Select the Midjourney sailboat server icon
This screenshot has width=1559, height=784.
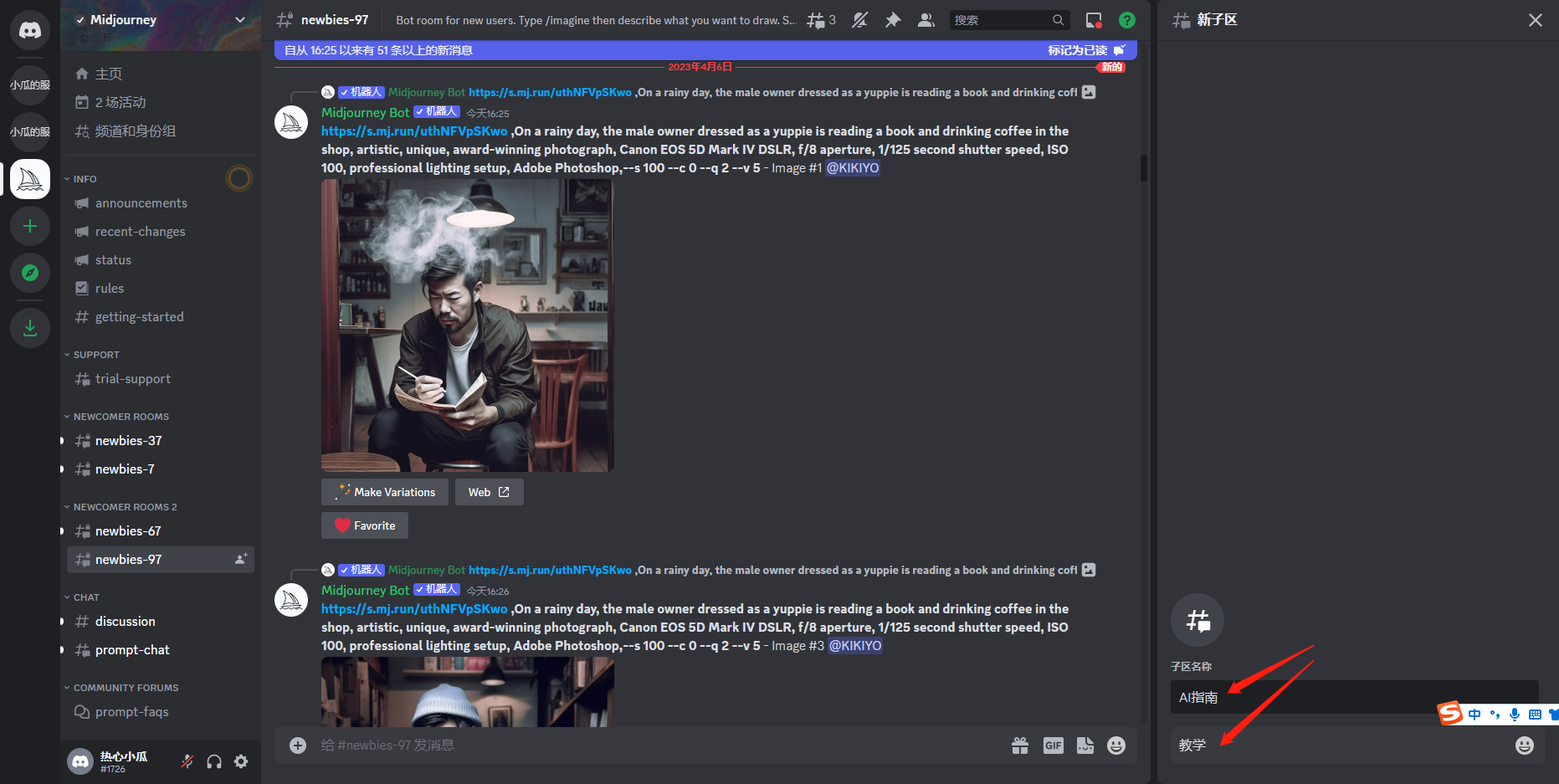pyautogui.click(x=30, y=179)
